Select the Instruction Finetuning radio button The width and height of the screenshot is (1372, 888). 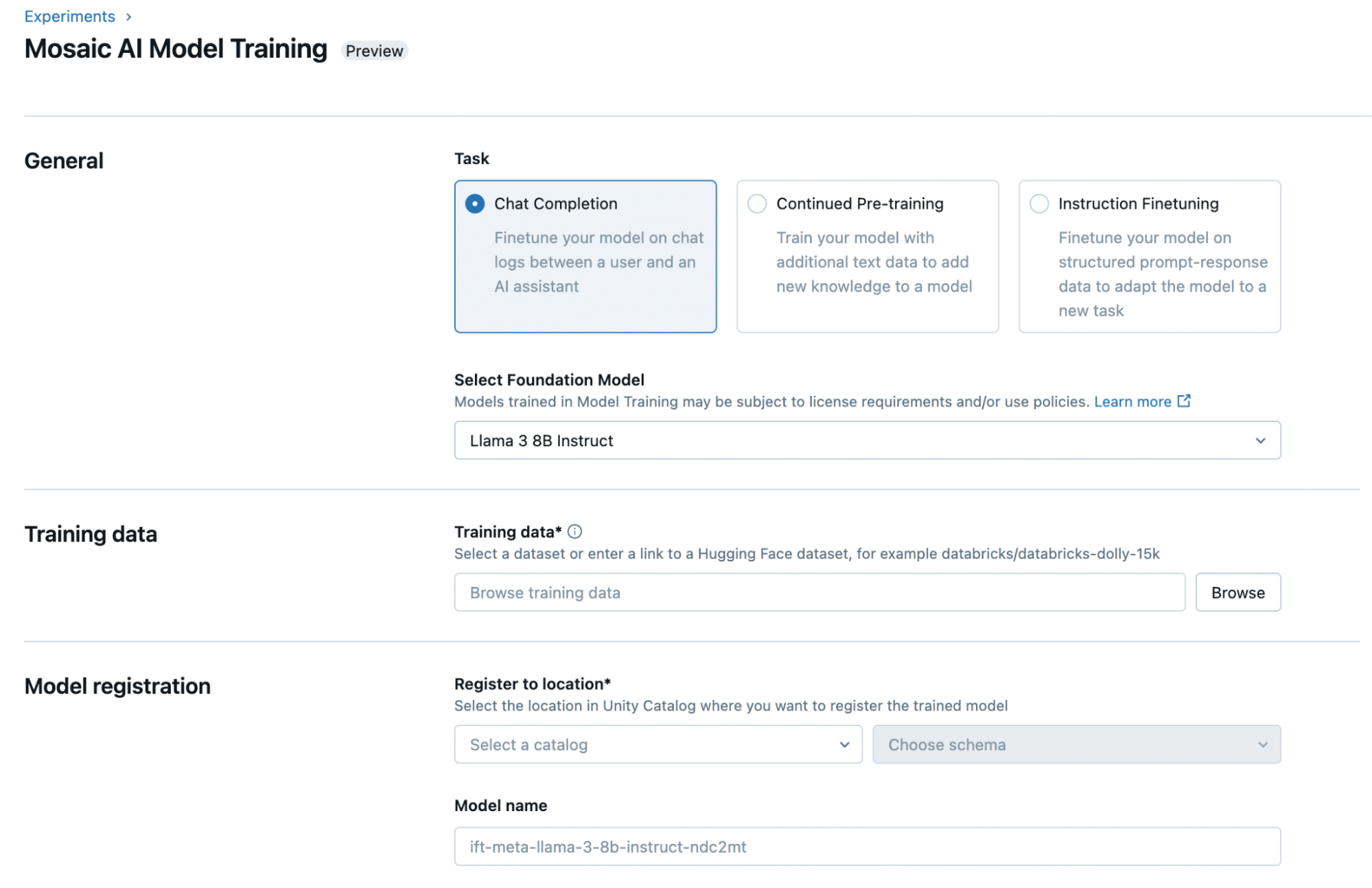click(1039, 203)
